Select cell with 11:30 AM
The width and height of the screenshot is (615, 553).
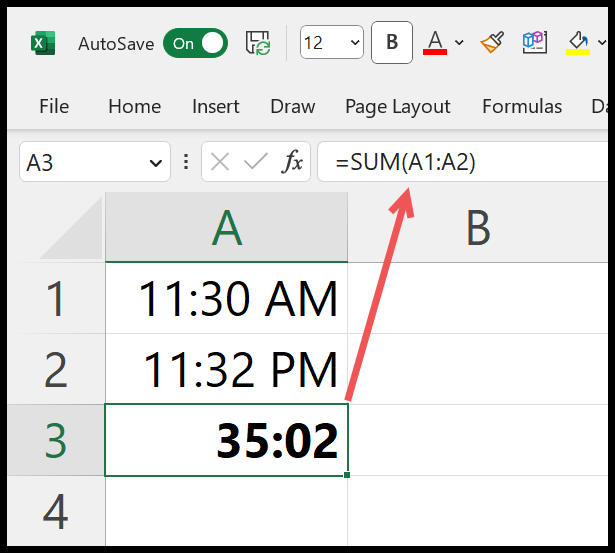pos(227,298)
